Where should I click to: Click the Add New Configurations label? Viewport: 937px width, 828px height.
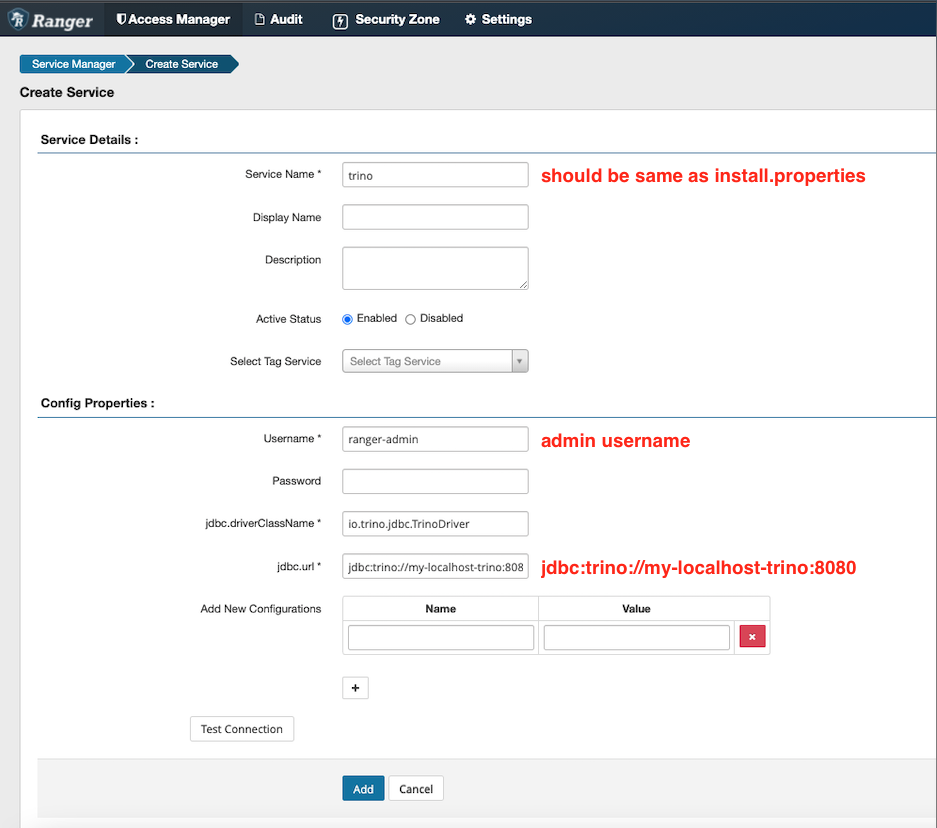(261, 609)
